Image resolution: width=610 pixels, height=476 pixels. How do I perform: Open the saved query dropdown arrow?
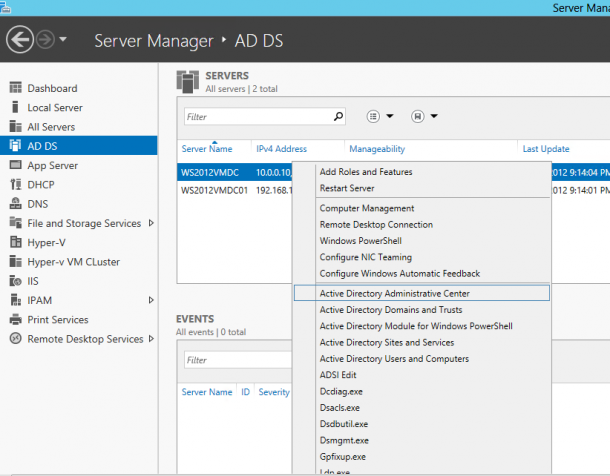(x=434, y=116)
